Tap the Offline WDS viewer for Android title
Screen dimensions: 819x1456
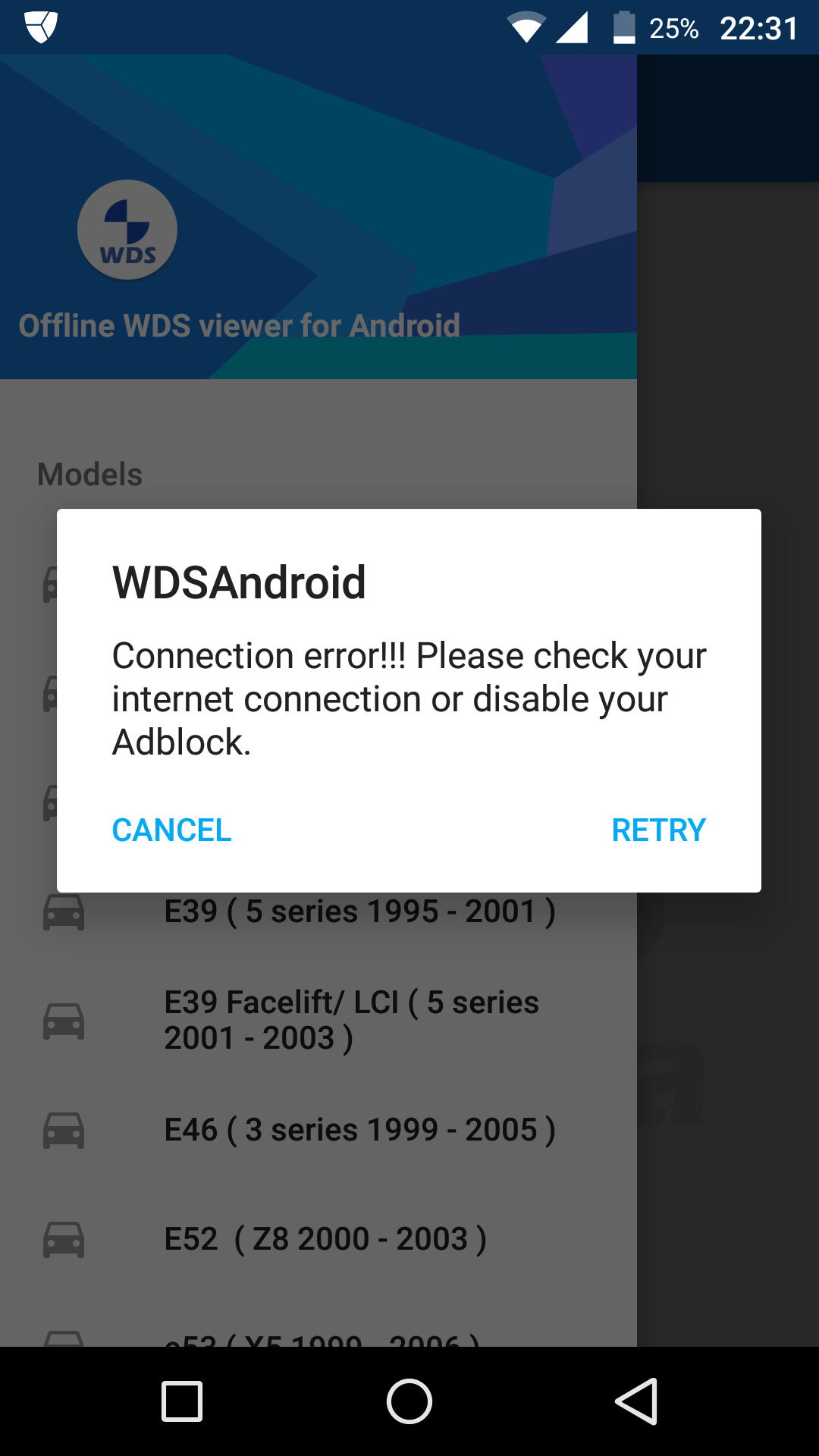tap(240, 326)
